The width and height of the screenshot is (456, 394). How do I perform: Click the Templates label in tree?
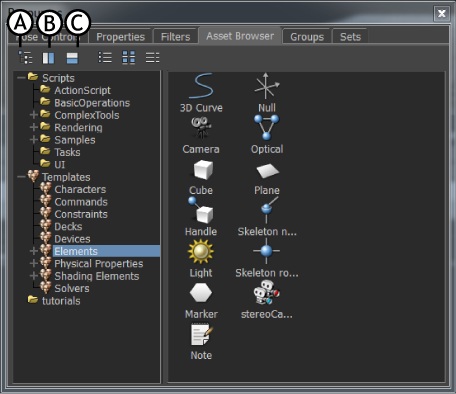pos(66,177)
